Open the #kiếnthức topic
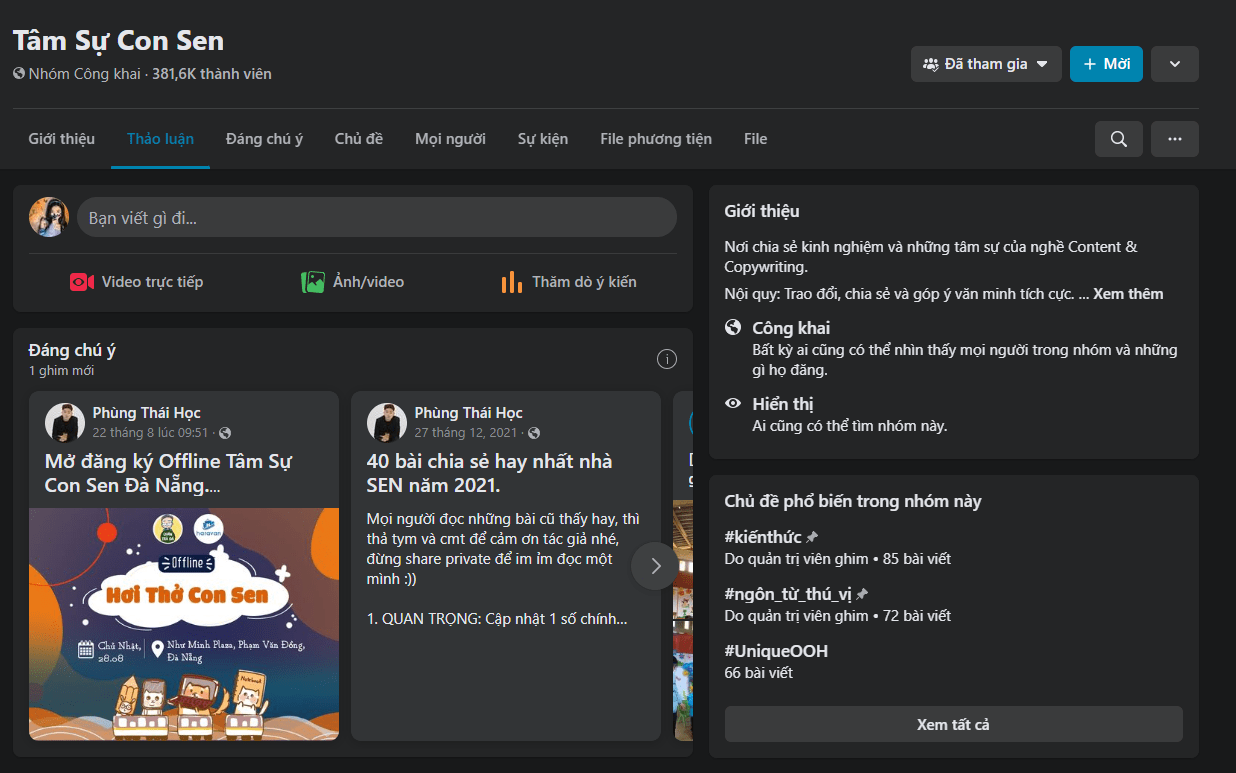Viewport: 1236px width, 773px height. pos(763,537)
